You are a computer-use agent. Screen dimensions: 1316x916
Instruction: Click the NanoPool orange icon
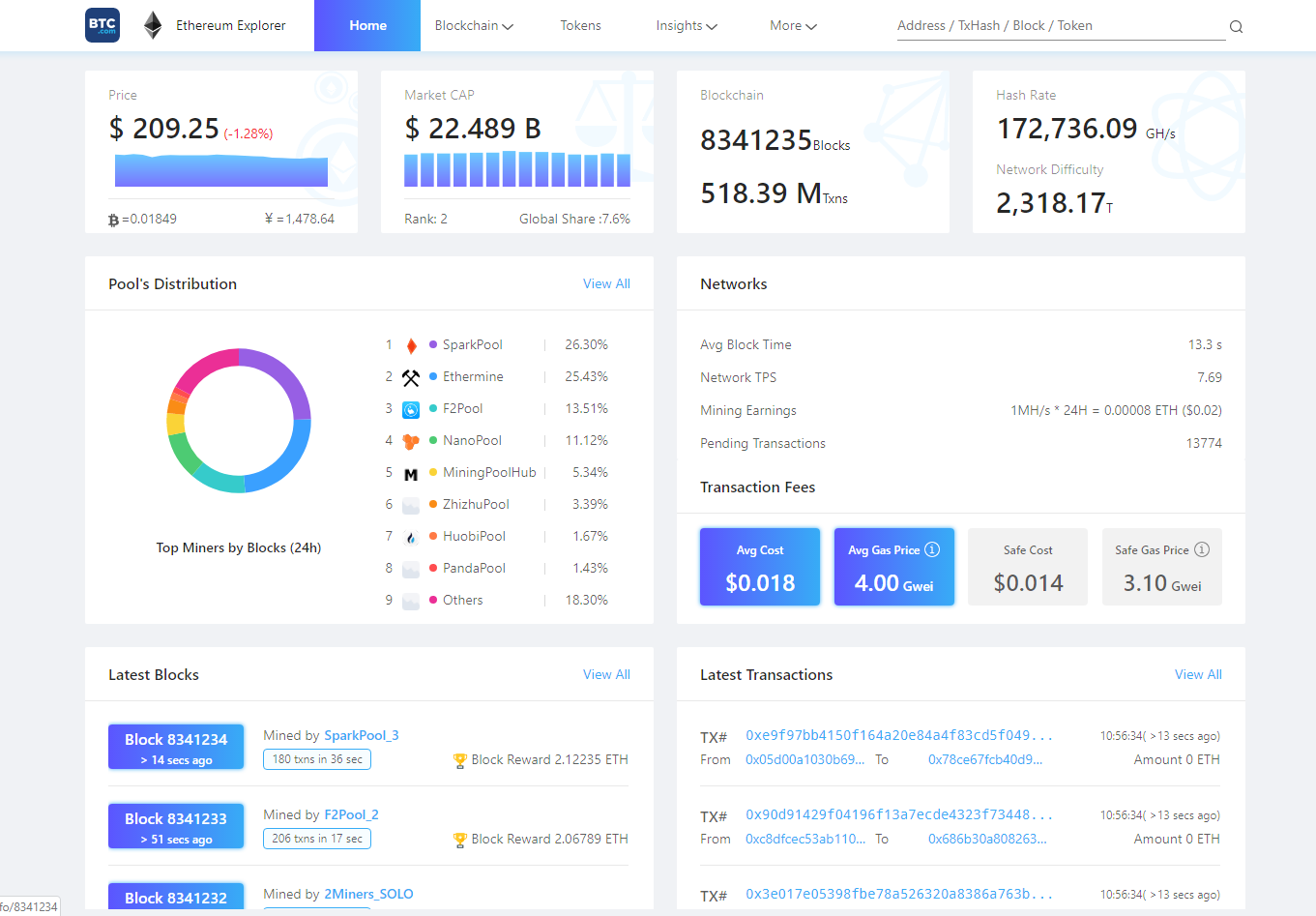coord(411,441)
